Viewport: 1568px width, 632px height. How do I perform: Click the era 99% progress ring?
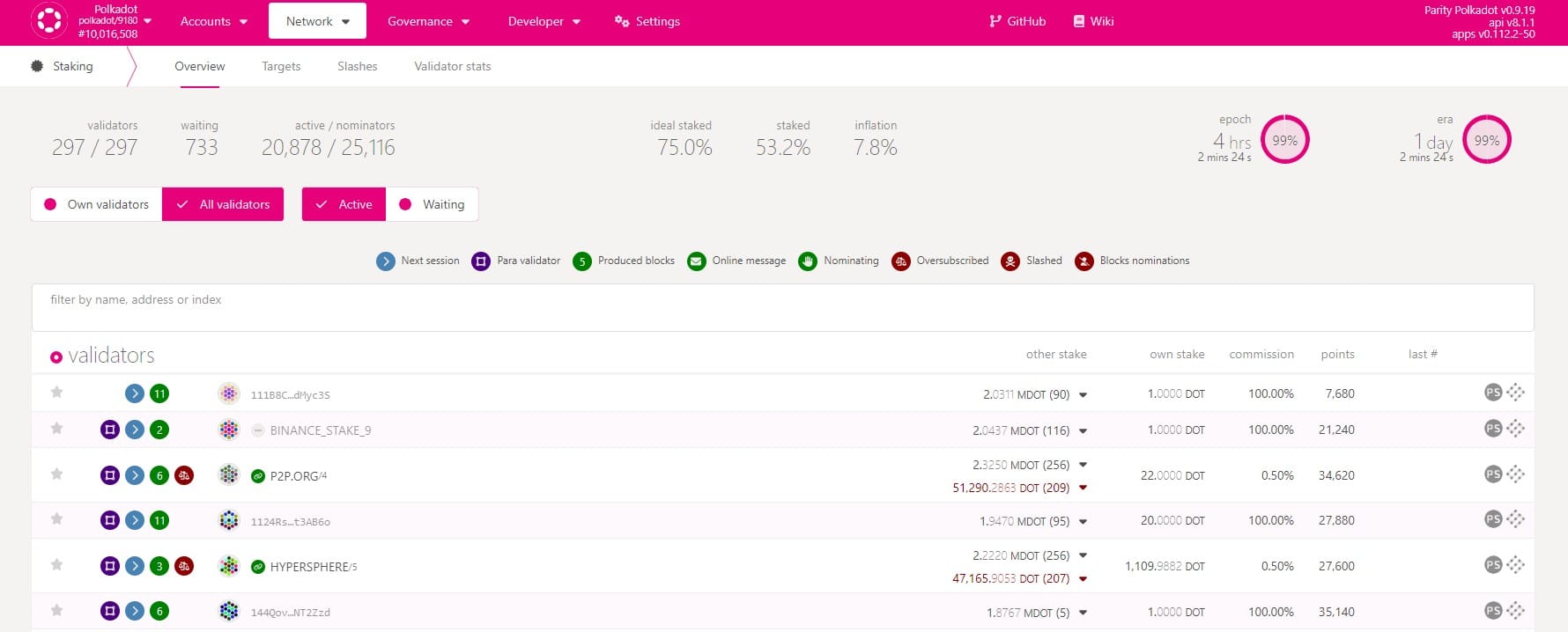(x=1487, y=140)
